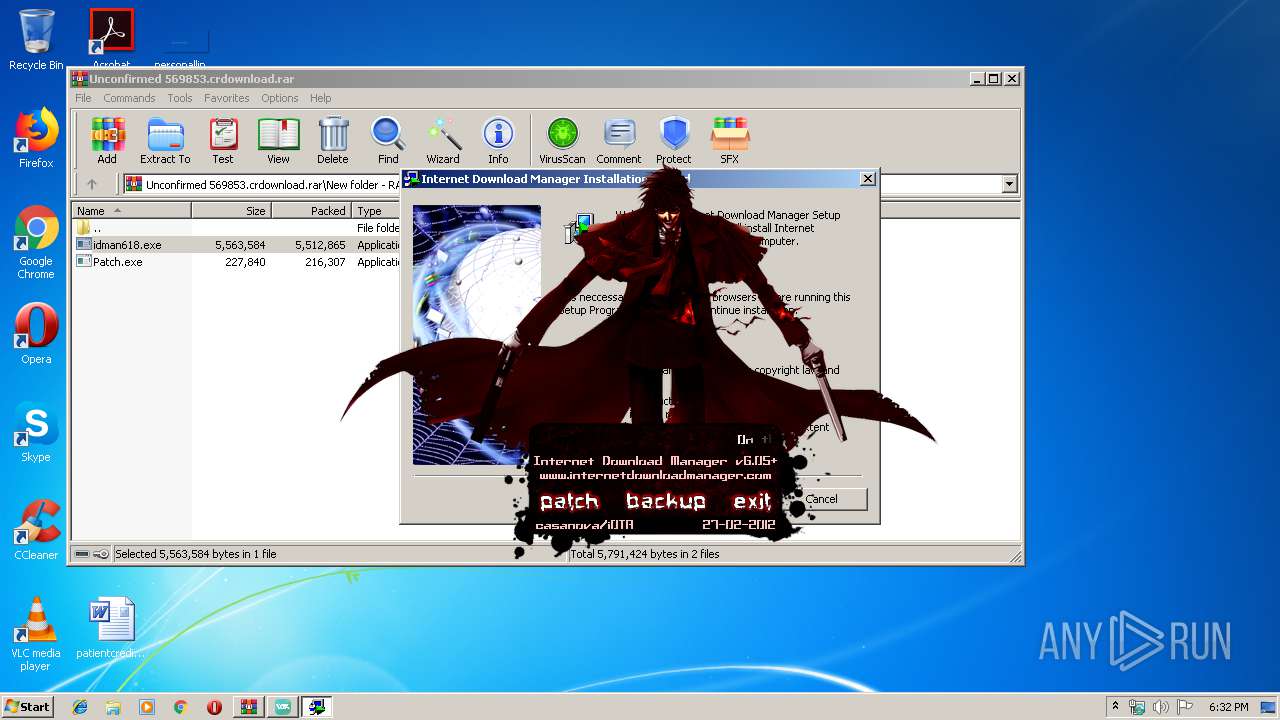The width and height of the screenshot is (1280, 720).
Task: Open Firefox desktop shortcut
Action: coord(36,138)
